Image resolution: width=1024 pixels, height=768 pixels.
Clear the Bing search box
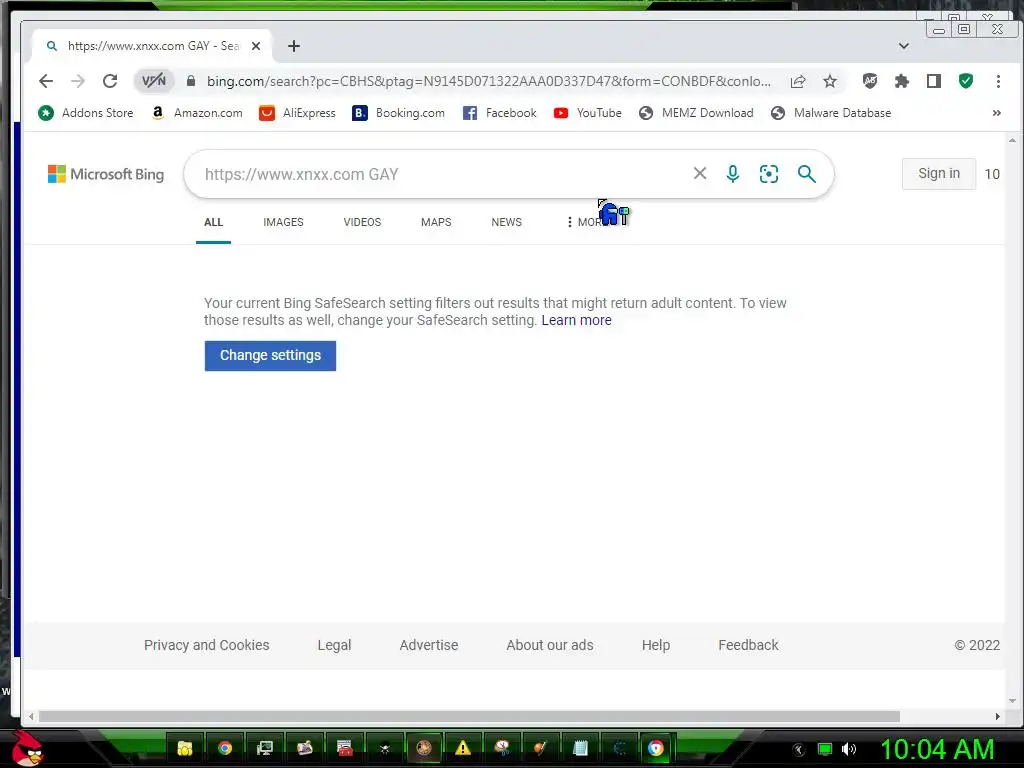pyautogui.click(x=699, y=173)
